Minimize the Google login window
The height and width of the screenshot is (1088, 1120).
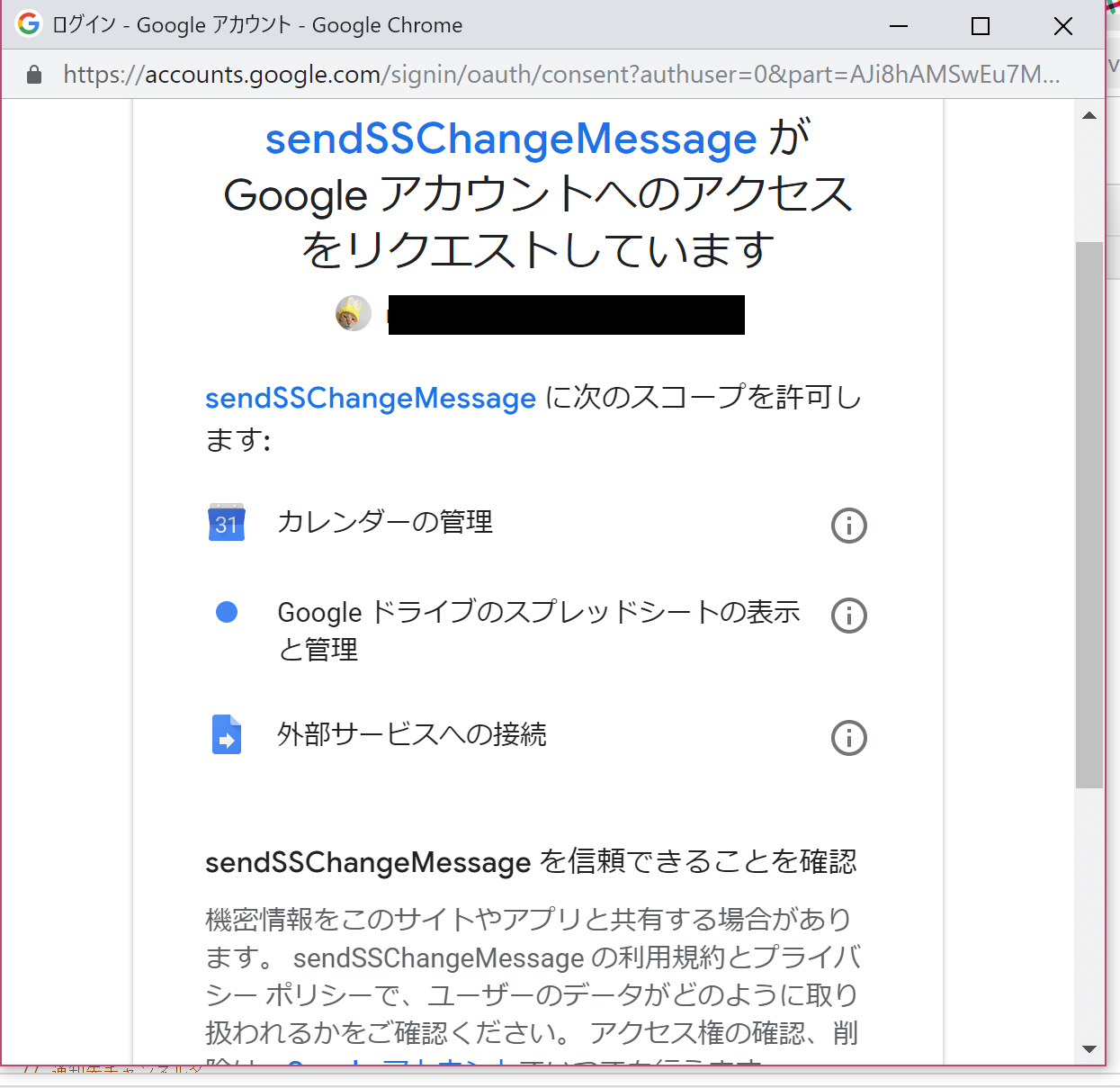[898, 26]
